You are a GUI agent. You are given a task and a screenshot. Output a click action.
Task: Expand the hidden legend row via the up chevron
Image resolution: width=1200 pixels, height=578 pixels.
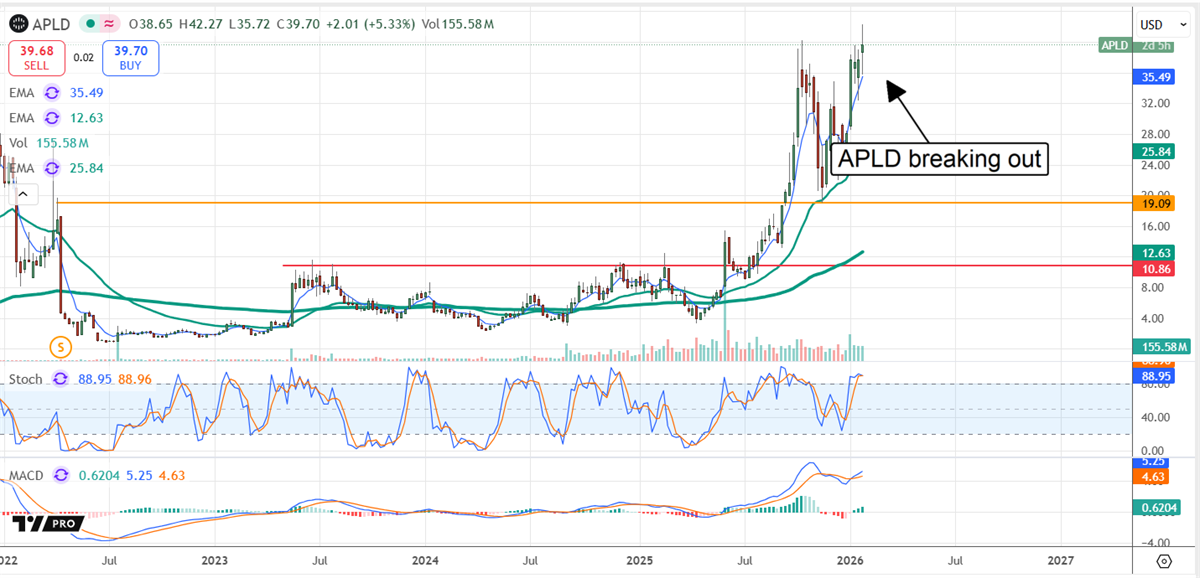23,195
